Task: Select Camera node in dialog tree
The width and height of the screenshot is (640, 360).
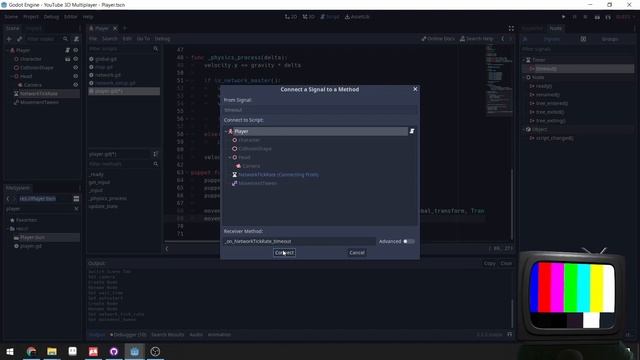Action: (x=251, y=166)
